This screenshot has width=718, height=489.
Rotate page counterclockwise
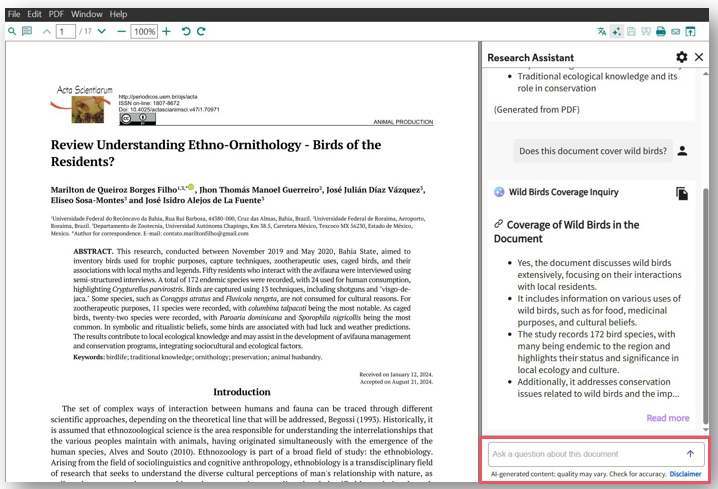pyautogui.click(x=186, y=32)
